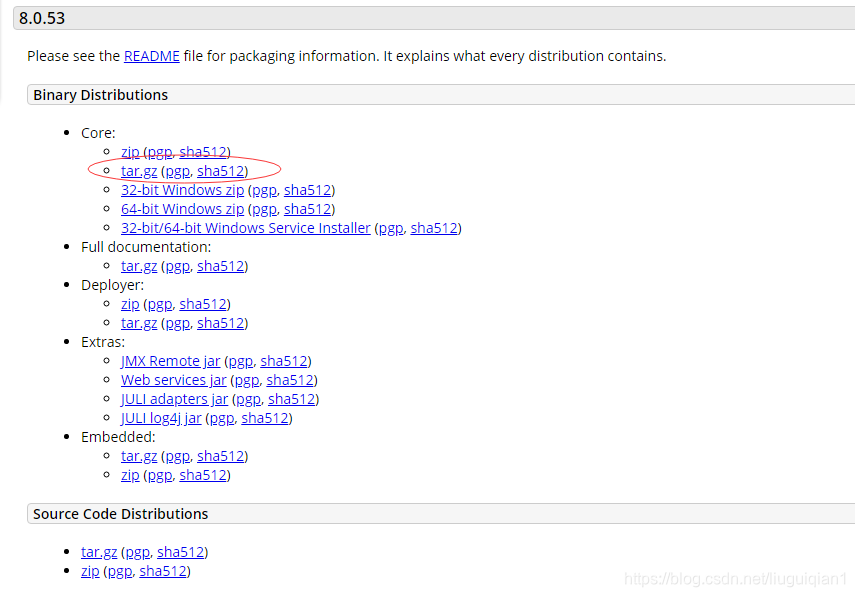
Task: Download Full documentation tar.gz
Action: coord(139,266)
